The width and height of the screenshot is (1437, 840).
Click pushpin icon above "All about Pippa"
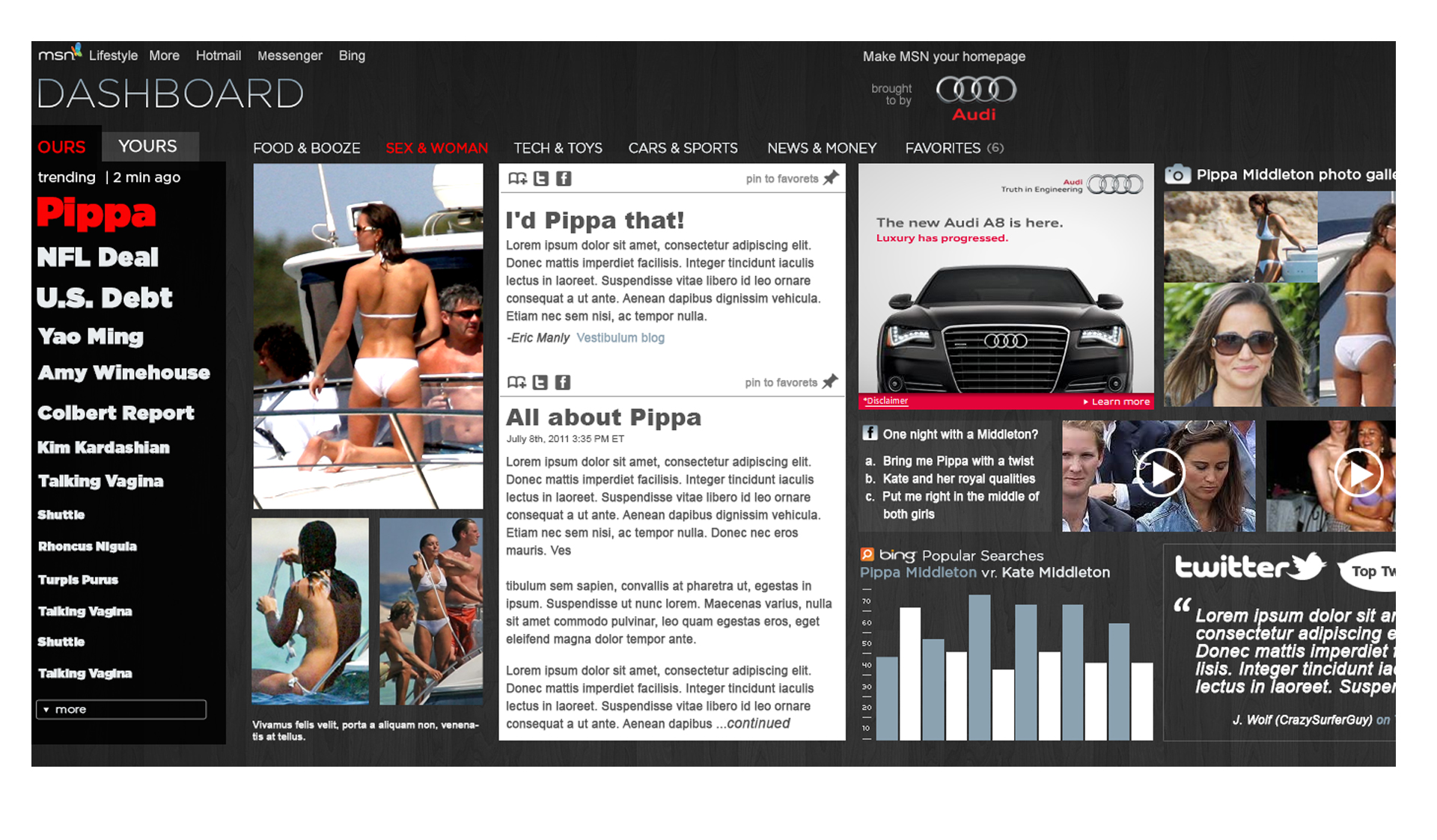pos(830,381)
